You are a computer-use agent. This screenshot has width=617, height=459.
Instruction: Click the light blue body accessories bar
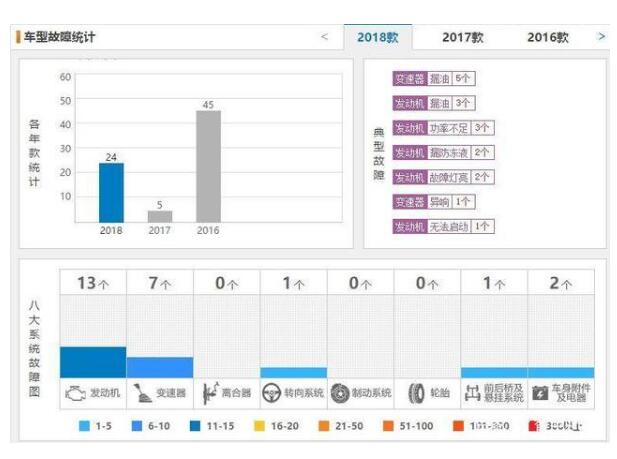tap(561, 373)
